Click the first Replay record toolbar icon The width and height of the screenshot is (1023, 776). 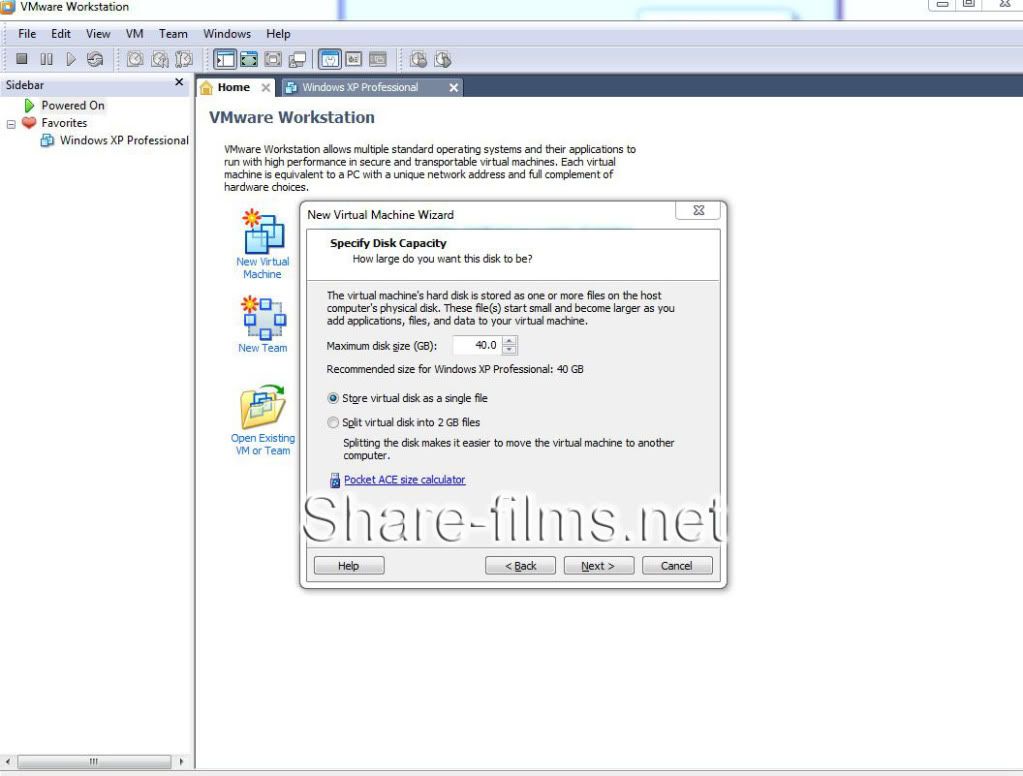pyautogui.click(x=418, y=59)
